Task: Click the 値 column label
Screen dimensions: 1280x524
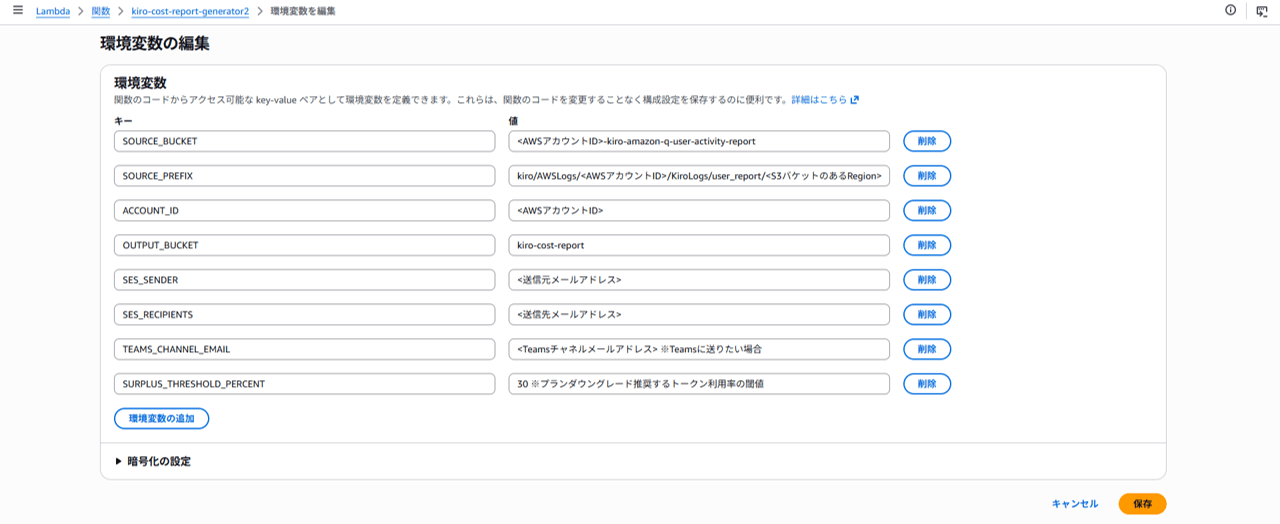Action: [x=513, y=120]
